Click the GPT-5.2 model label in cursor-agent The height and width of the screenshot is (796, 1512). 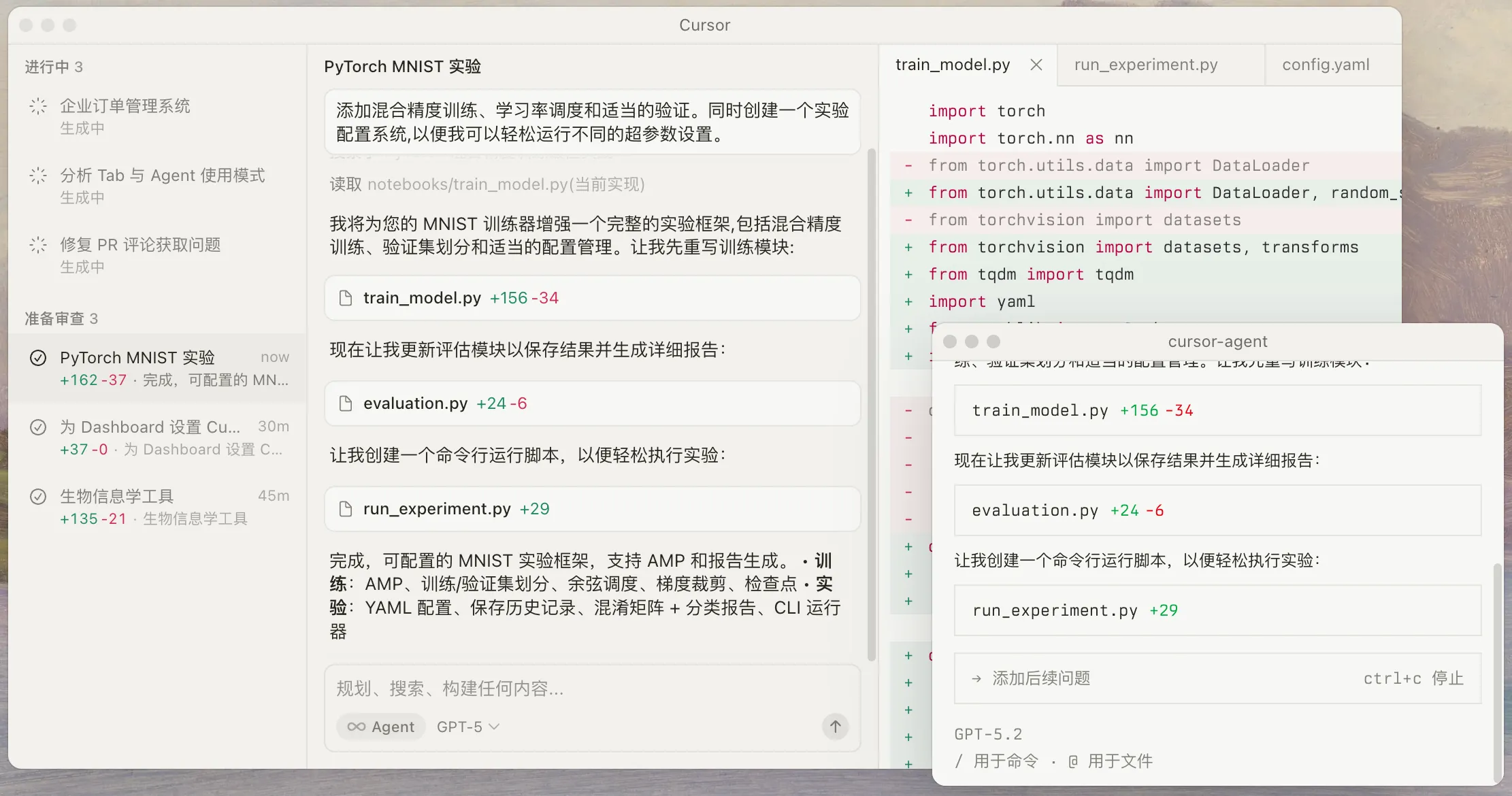[988, 734]
